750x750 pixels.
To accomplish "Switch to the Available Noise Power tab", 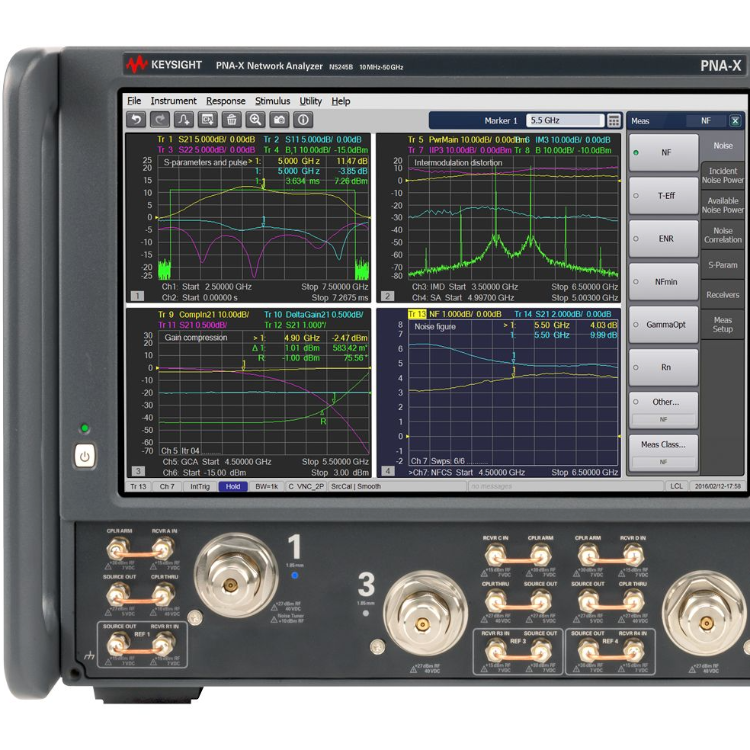I will coord(723,205).
